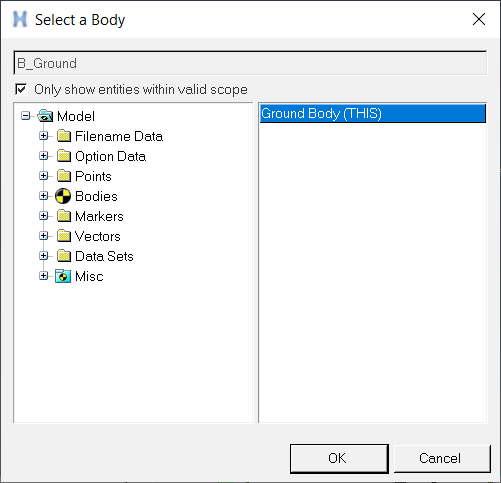Select Ground Body (THIS) in the list
Viewport: 501px width, 483px height.
373,113
